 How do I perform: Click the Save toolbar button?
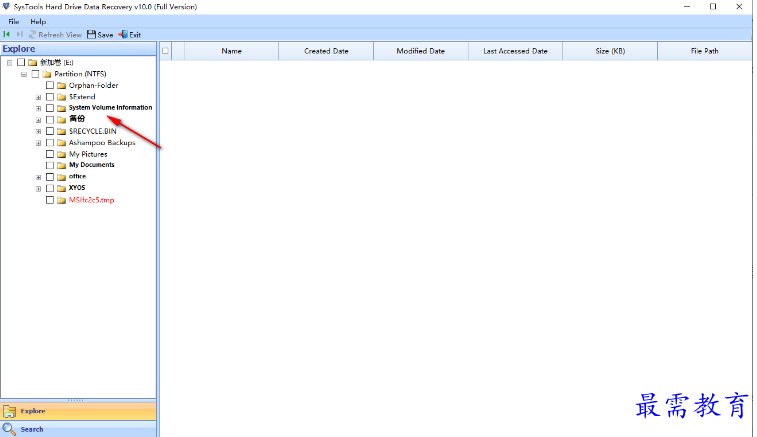point(100,35)
